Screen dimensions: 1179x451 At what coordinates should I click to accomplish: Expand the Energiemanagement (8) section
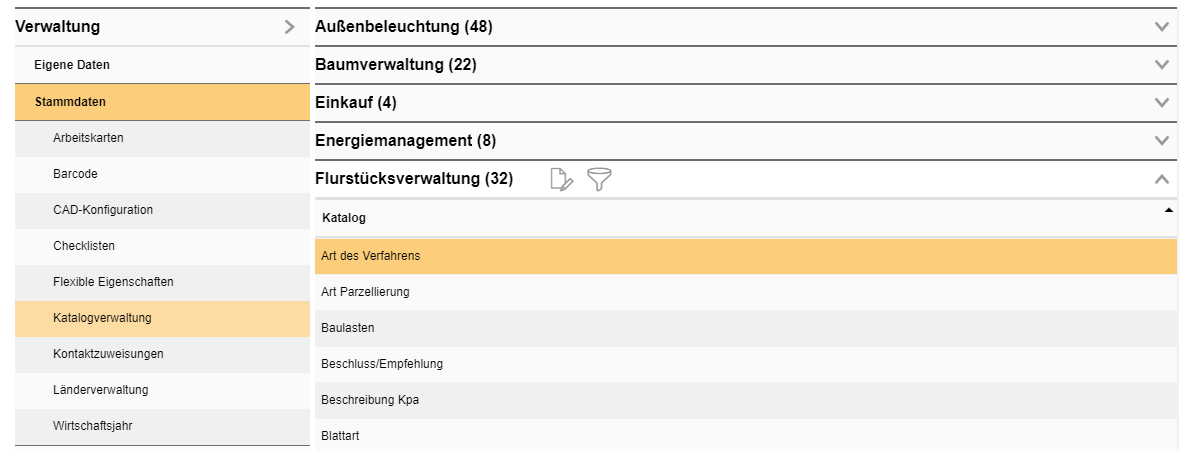pyautogui.click(x=1161, y=141)
